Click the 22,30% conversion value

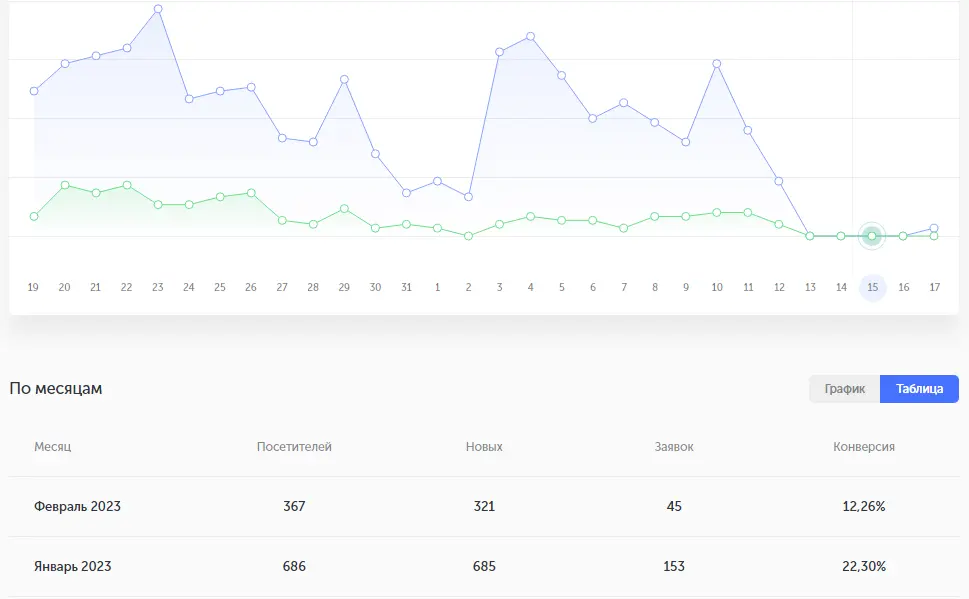pyautogui.click(x=864, y=567)
